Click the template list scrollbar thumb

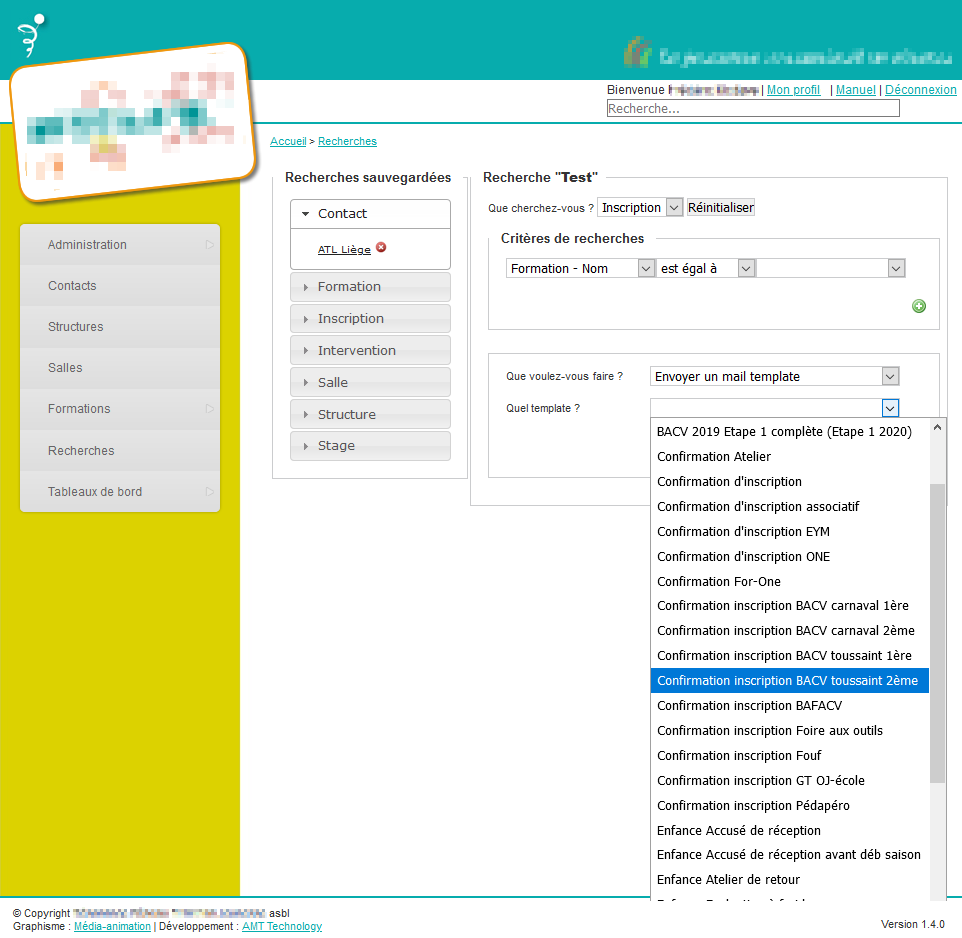click(937, 630)
